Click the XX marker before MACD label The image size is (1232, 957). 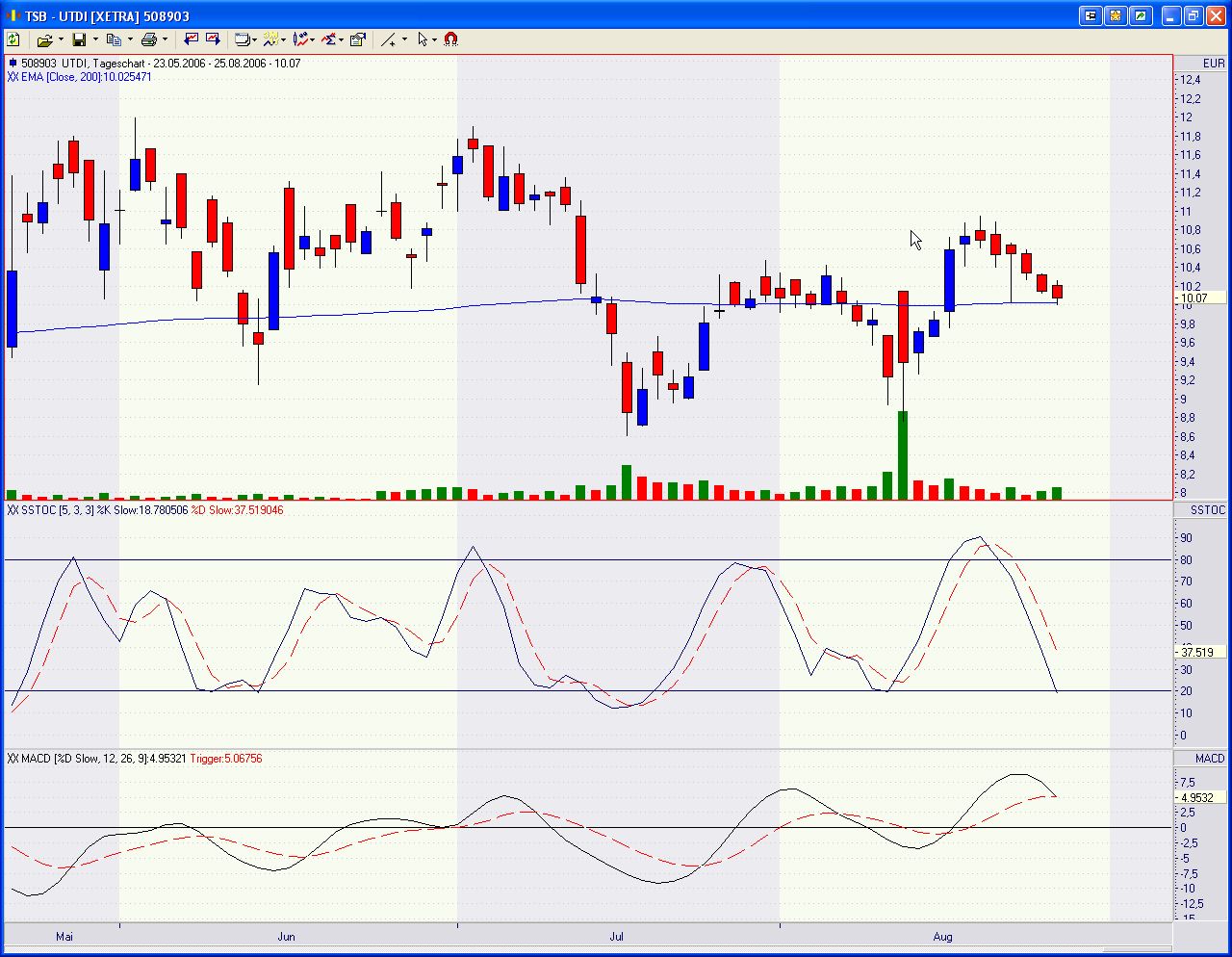pyautogui.click(x=13, y=759)
